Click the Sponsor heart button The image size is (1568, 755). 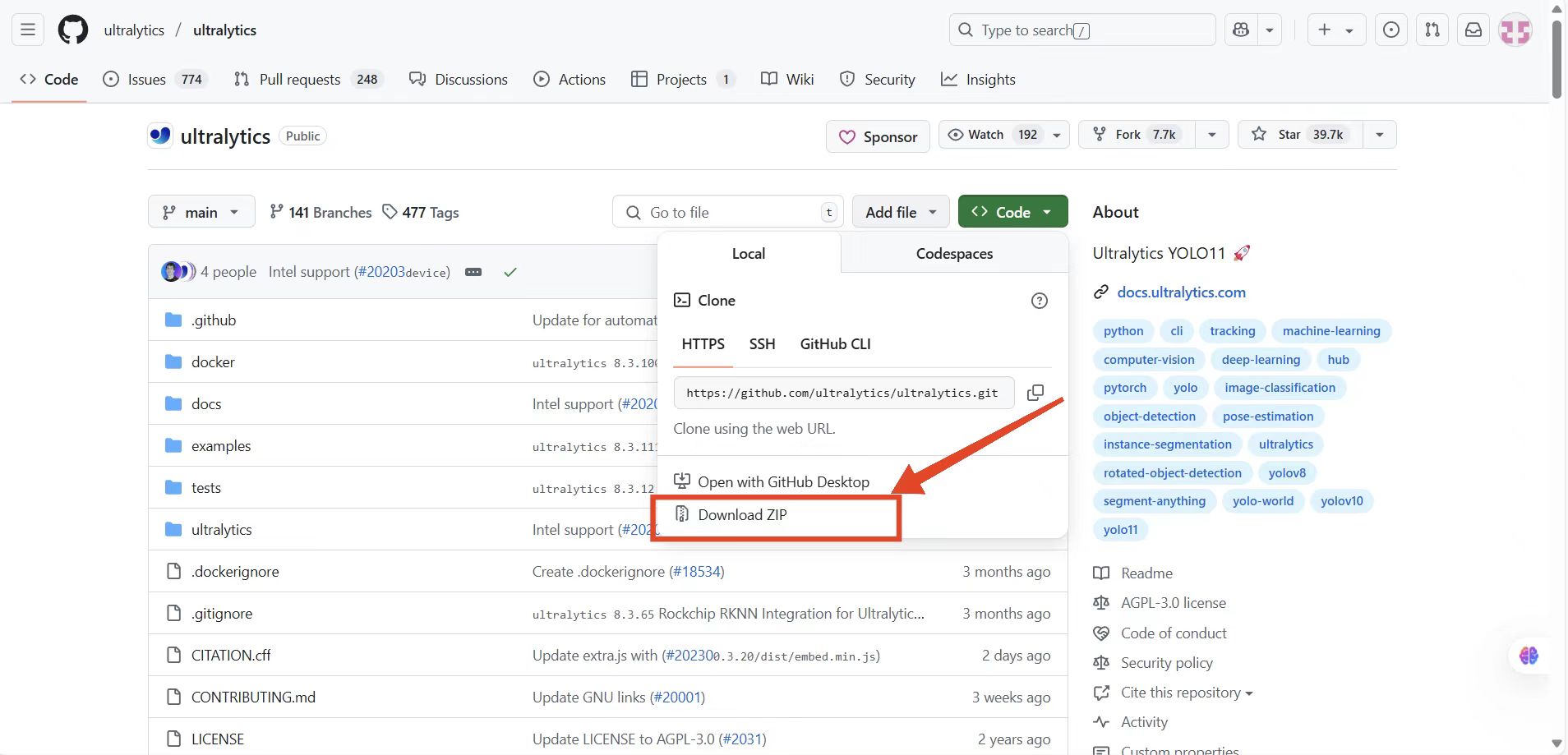coord(878,136)
